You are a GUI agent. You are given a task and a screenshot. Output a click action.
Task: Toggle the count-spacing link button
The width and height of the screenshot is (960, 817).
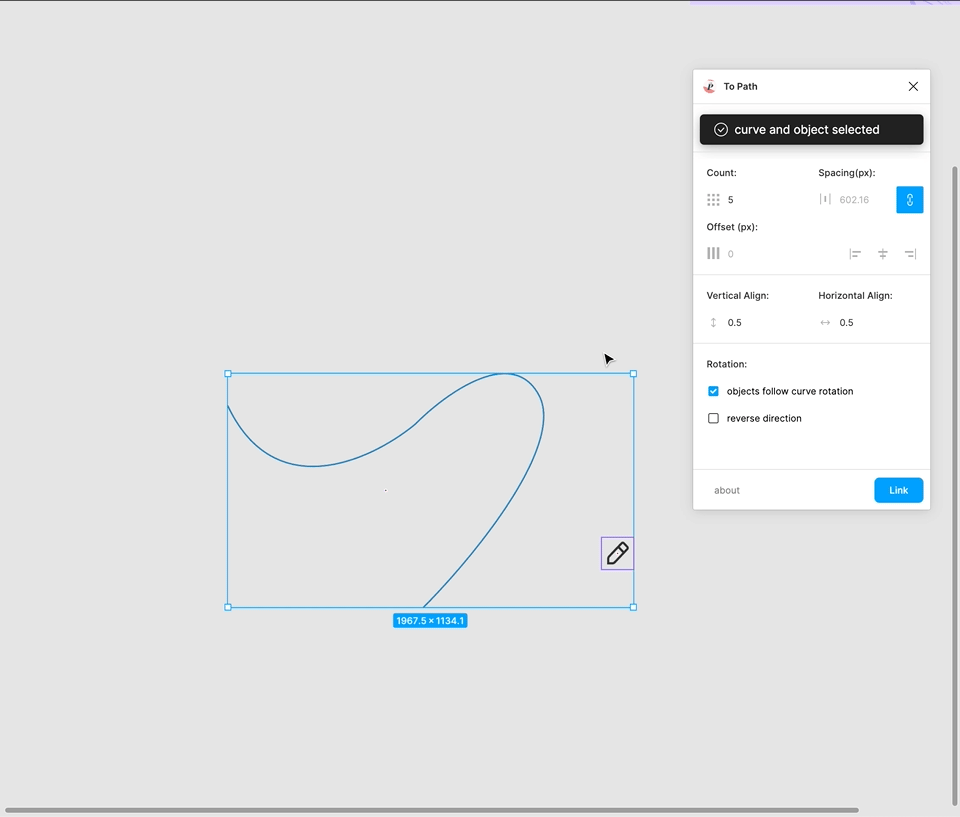[909, 200]
